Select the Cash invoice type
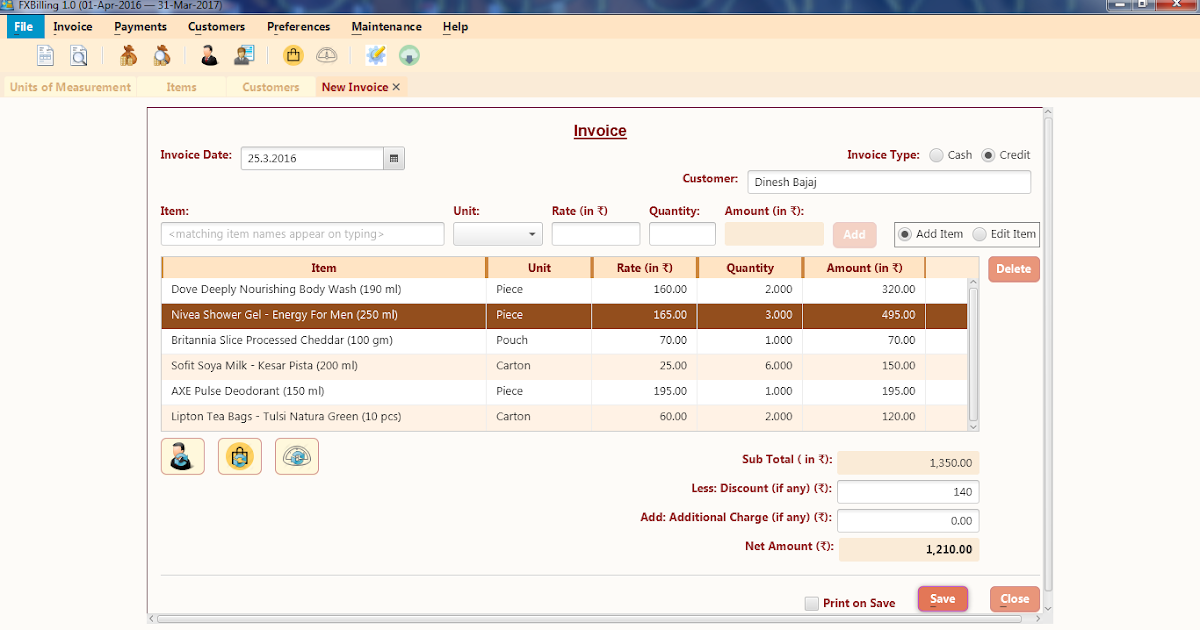 click(936, 155)
